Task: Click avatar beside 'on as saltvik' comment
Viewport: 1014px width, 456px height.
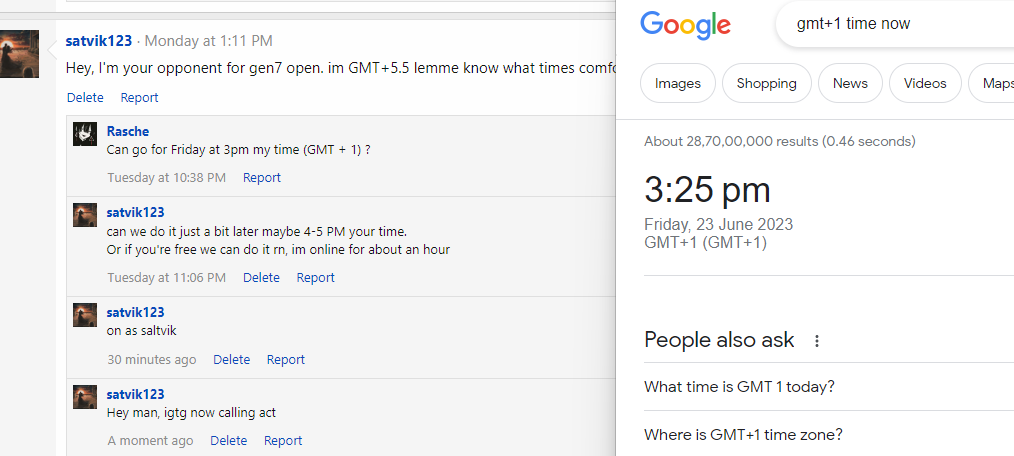Action: (85, 314)
